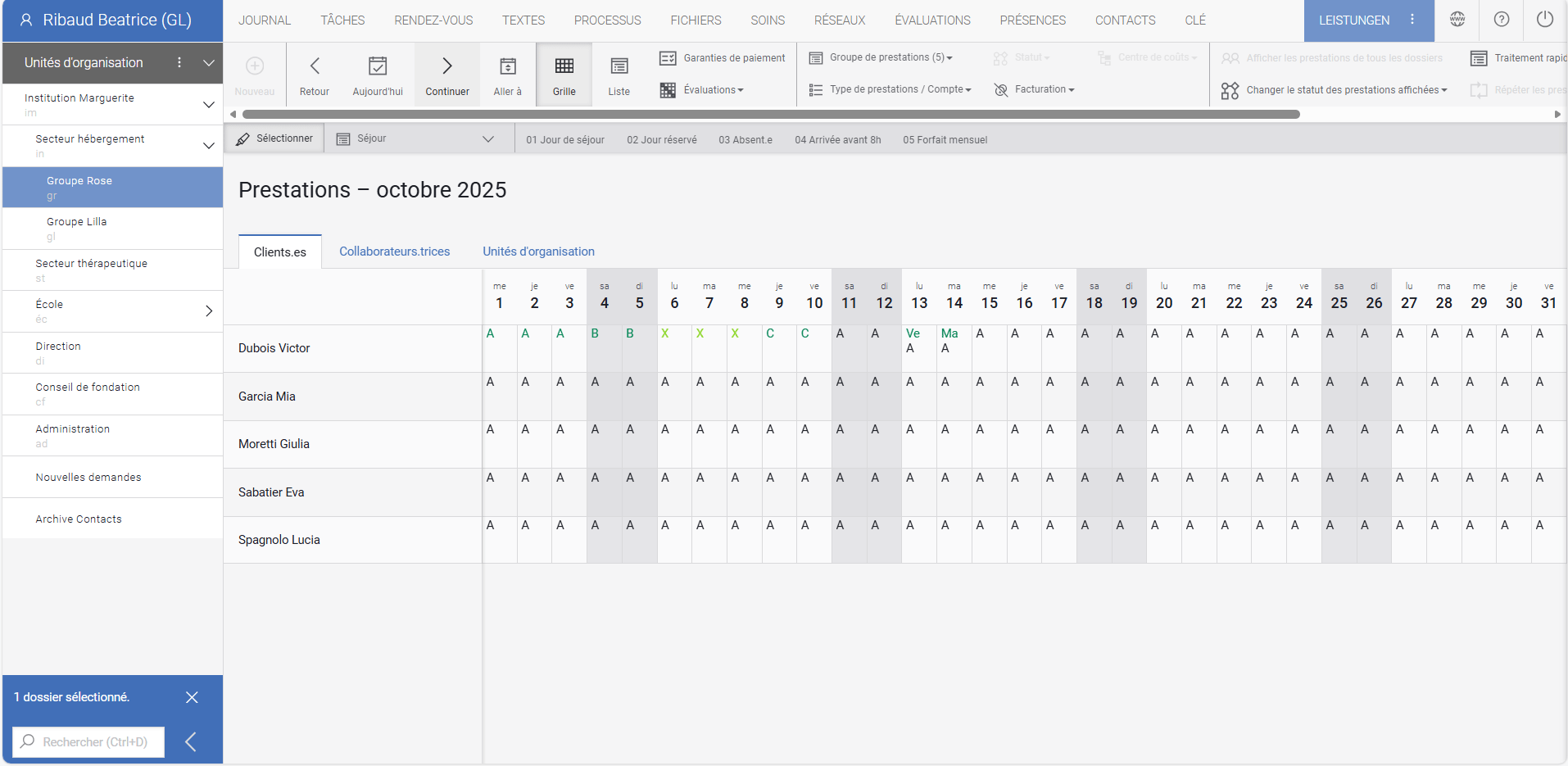Open the Grille view icon
The height and width of the screenshot is (766, 1568).
point(564,66)
